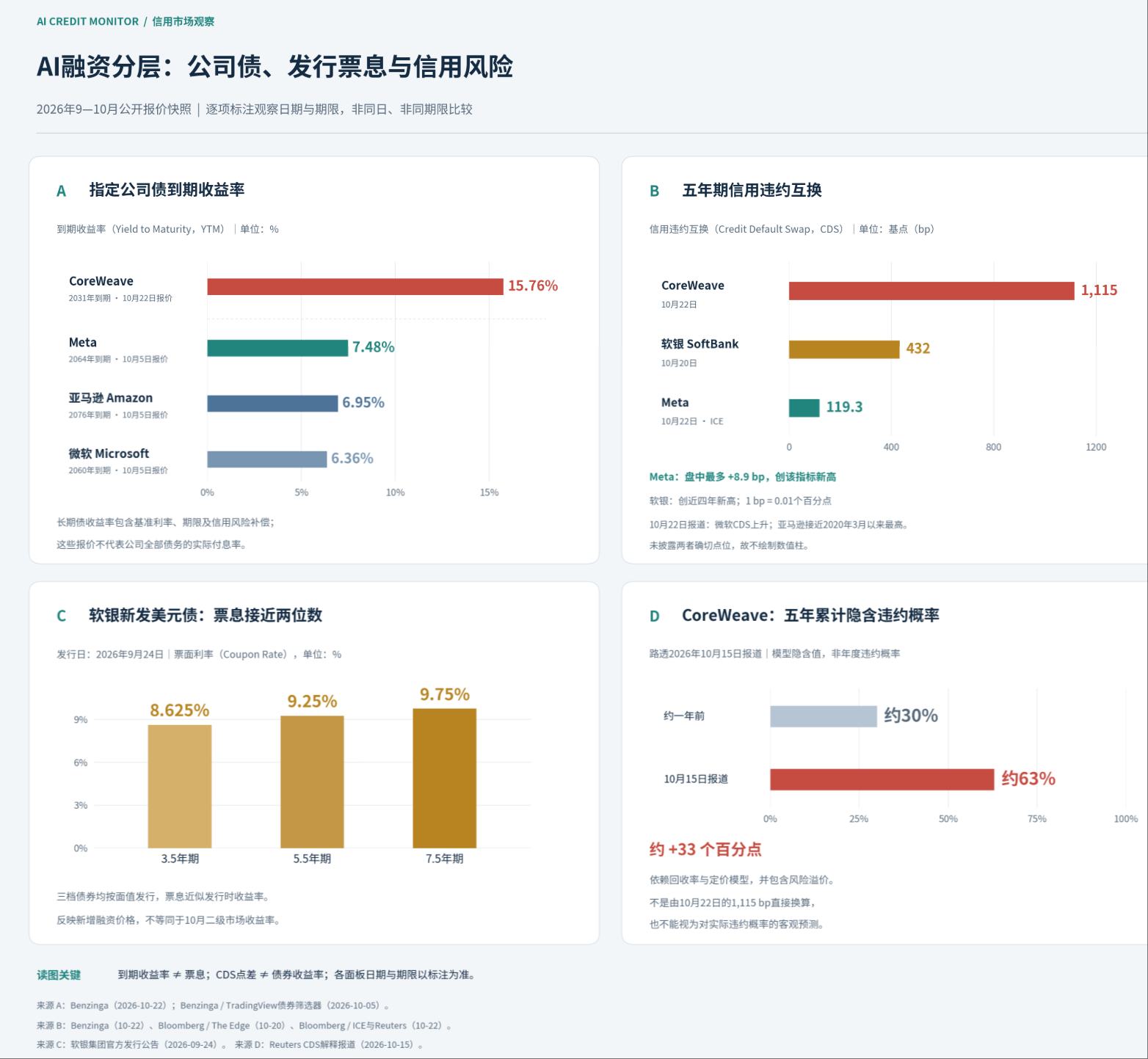
Task: Select the 7.48% value label
Action: coord(374,347)
